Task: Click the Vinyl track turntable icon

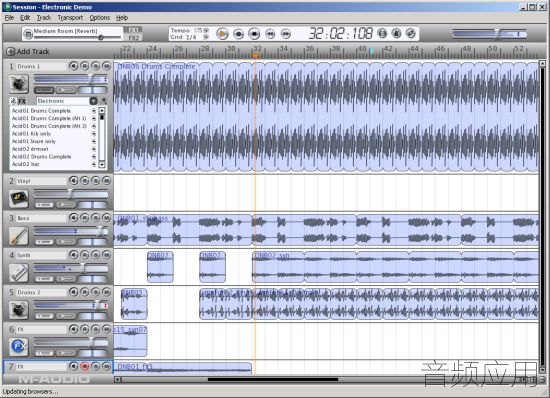Action: (19, 198)
